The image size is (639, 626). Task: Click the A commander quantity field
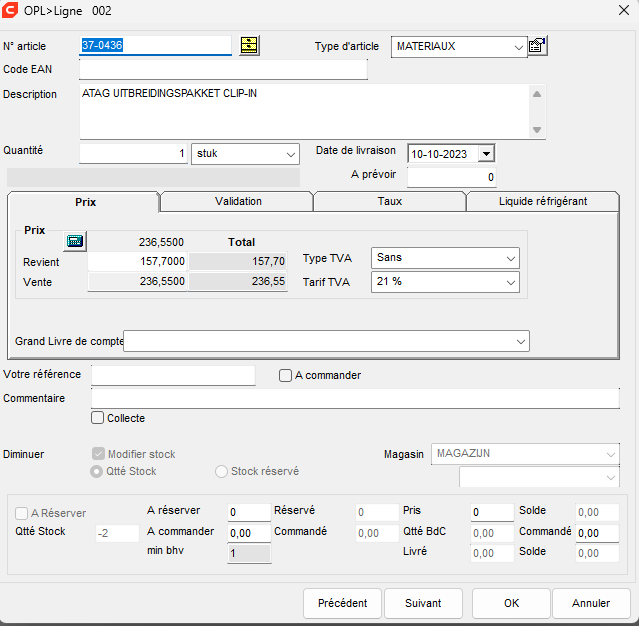click(249, 533)
